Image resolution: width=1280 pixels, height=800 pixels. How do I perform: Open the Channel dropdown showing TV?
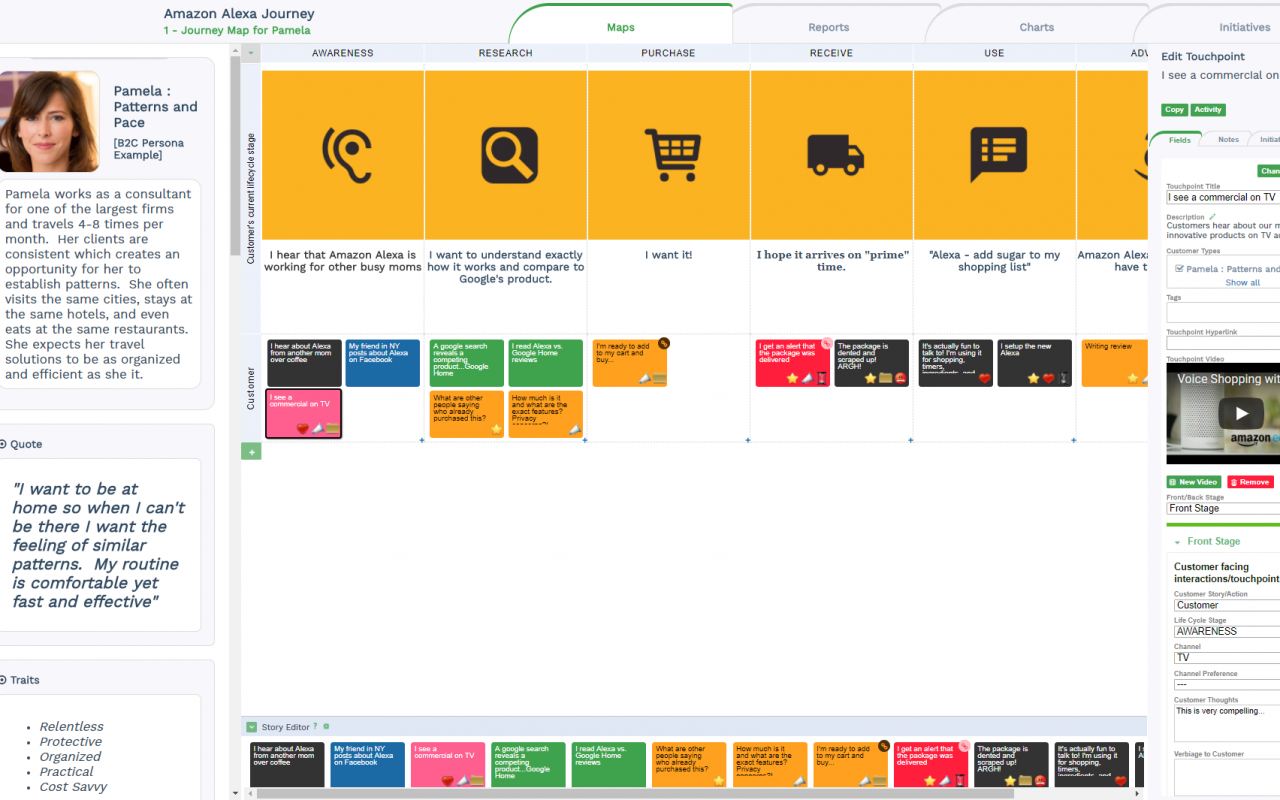1227,658
